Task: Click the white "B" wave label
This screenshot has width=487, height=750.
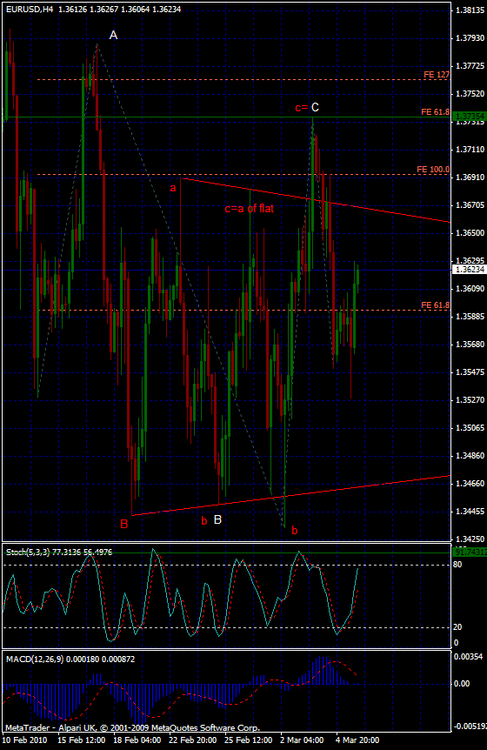Action: pos(218,520)
